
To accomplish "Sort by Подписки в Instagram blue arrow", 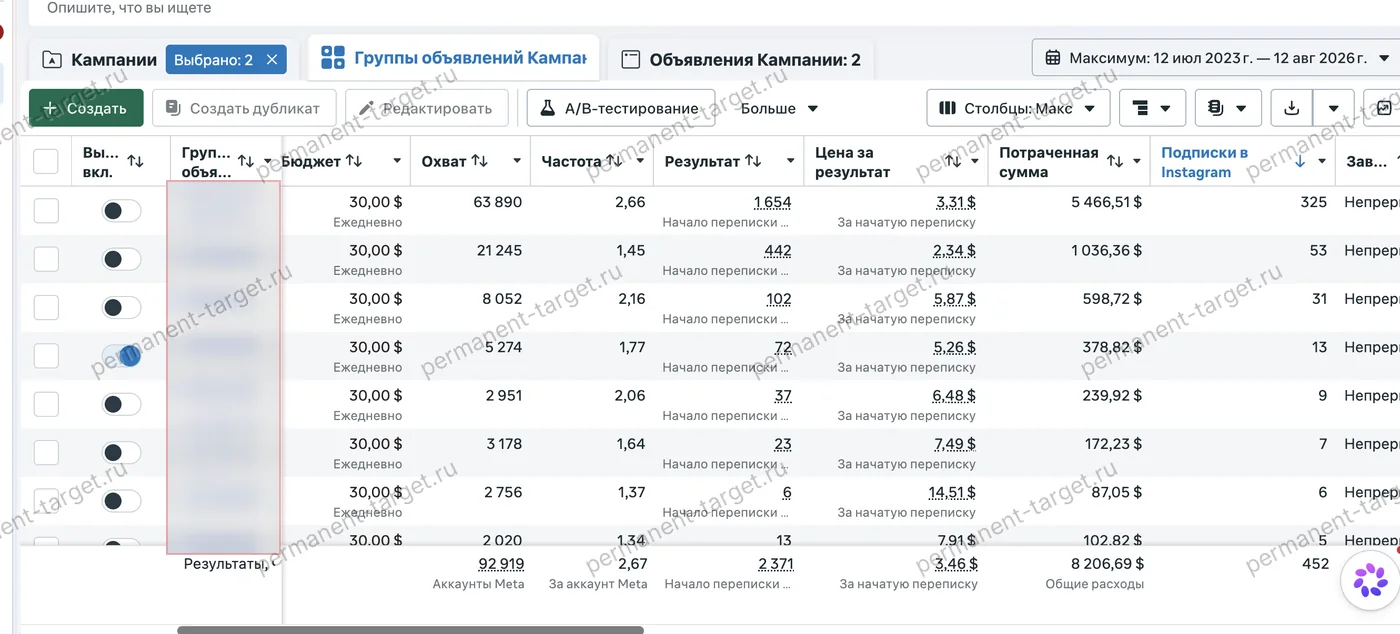I will click(1300, 162).
